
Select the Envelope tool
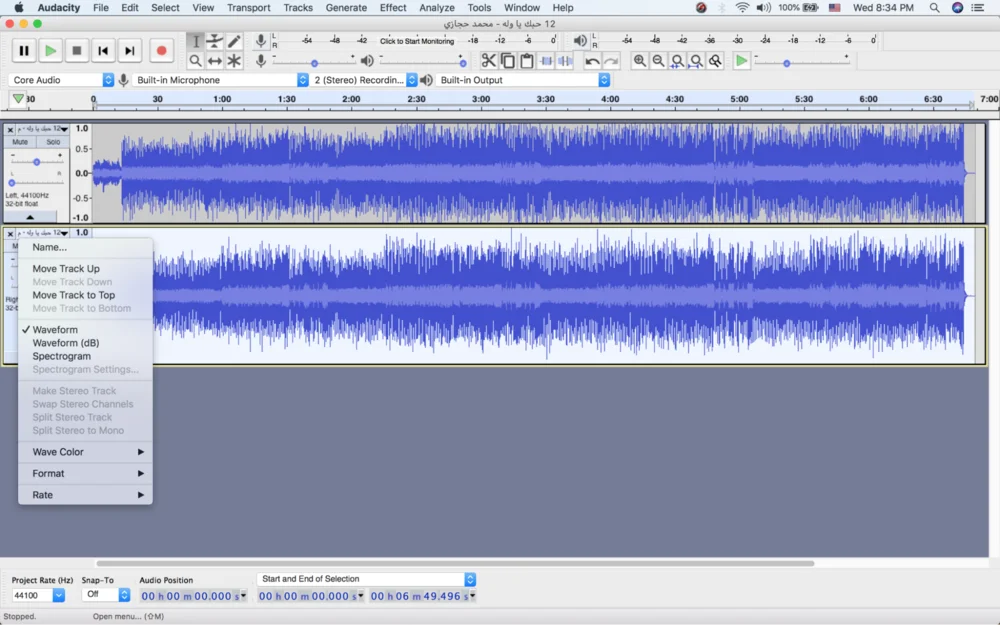215,41
